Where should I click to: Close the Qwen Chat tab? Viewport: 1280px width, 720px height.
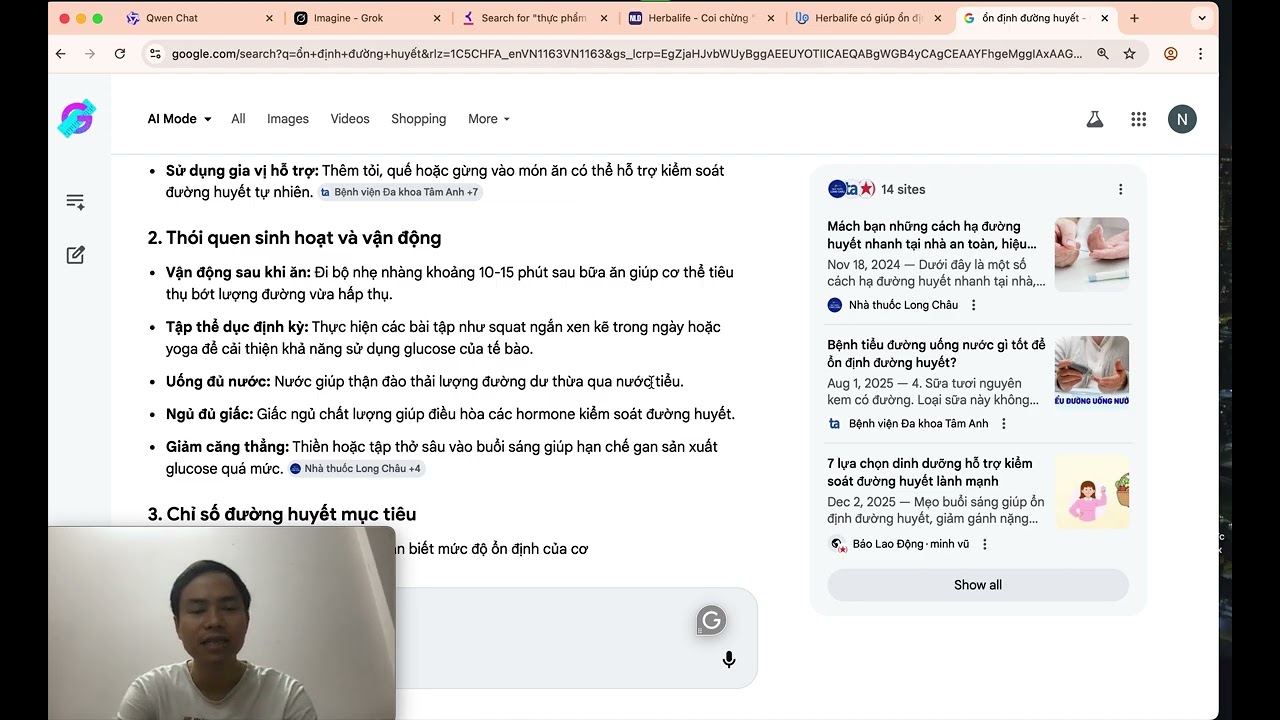pyautogui.click(x=269, y=18)
